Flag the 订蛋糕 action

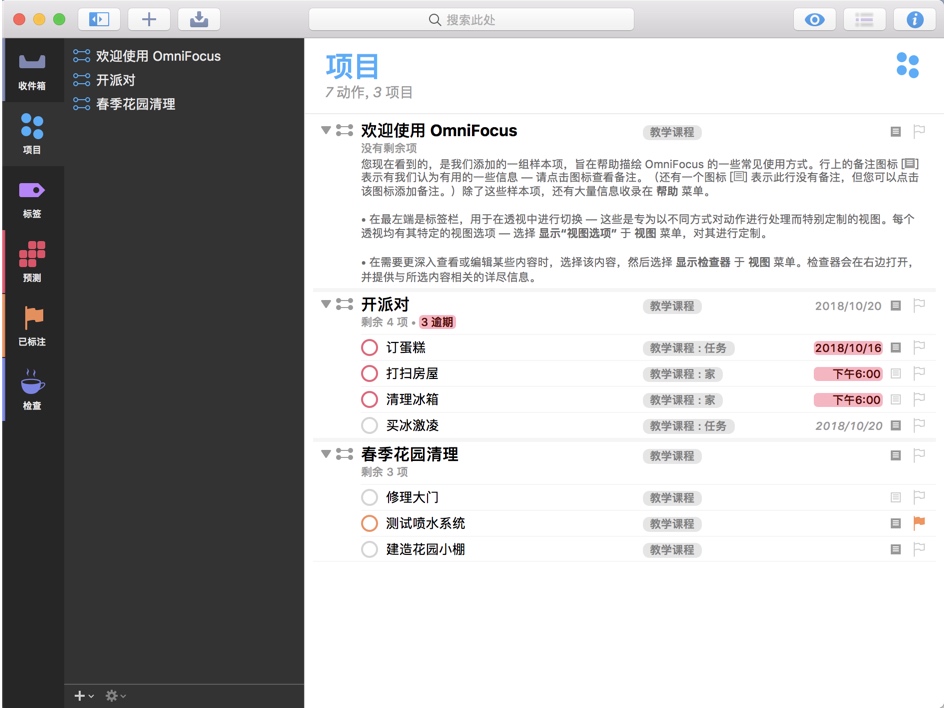coord(919,347)
